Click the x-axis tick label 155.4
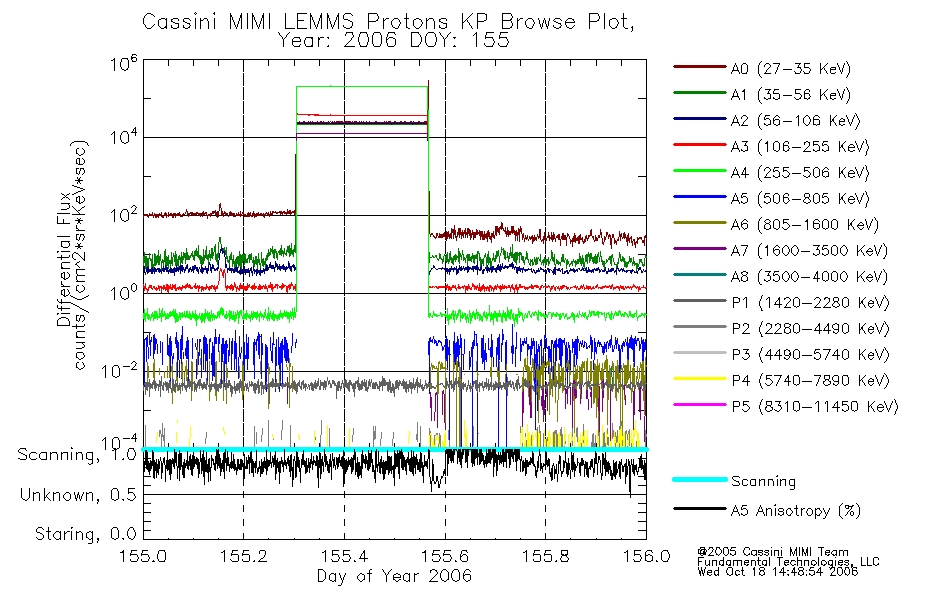 click(344, 556)
